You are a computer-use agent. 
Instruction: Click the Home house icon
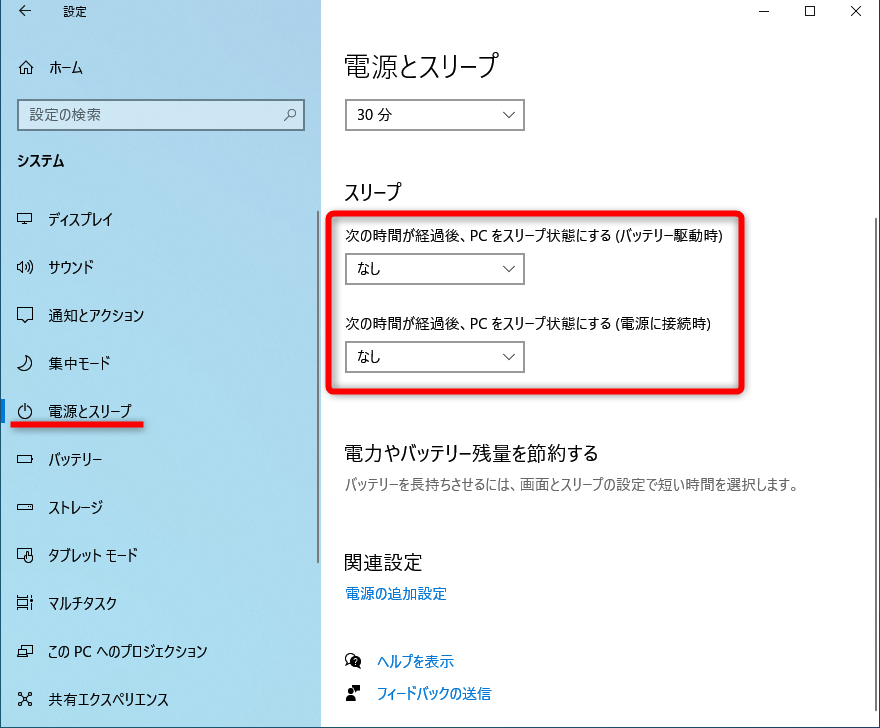click(26, 68)
